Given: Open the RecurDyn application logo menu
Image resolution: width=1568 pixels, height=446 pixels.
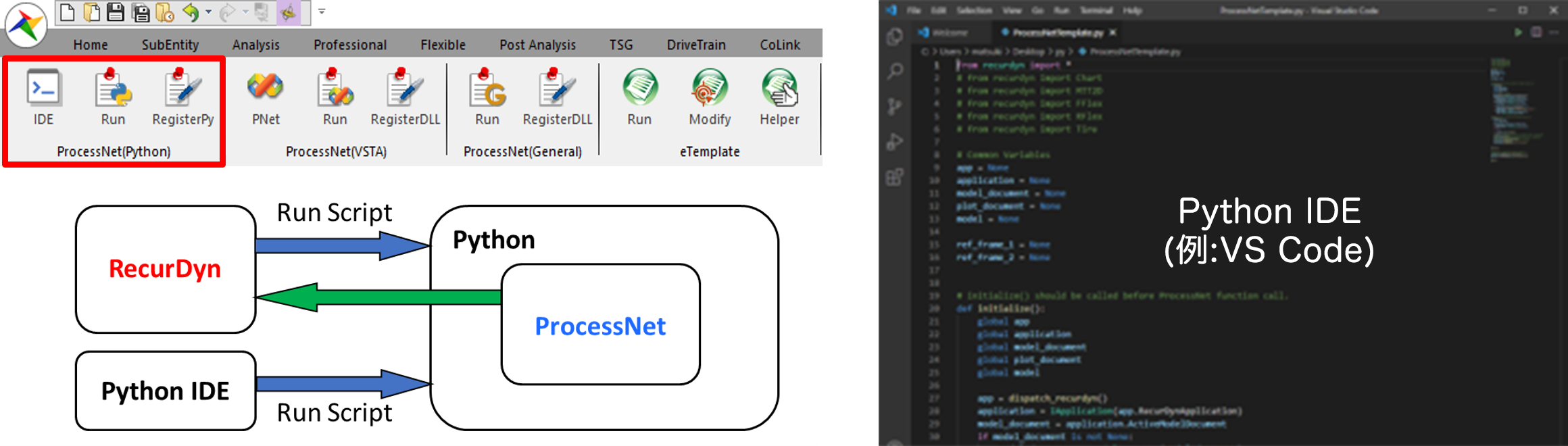Looking at the screenshot, I should click(x=26, y=25).
